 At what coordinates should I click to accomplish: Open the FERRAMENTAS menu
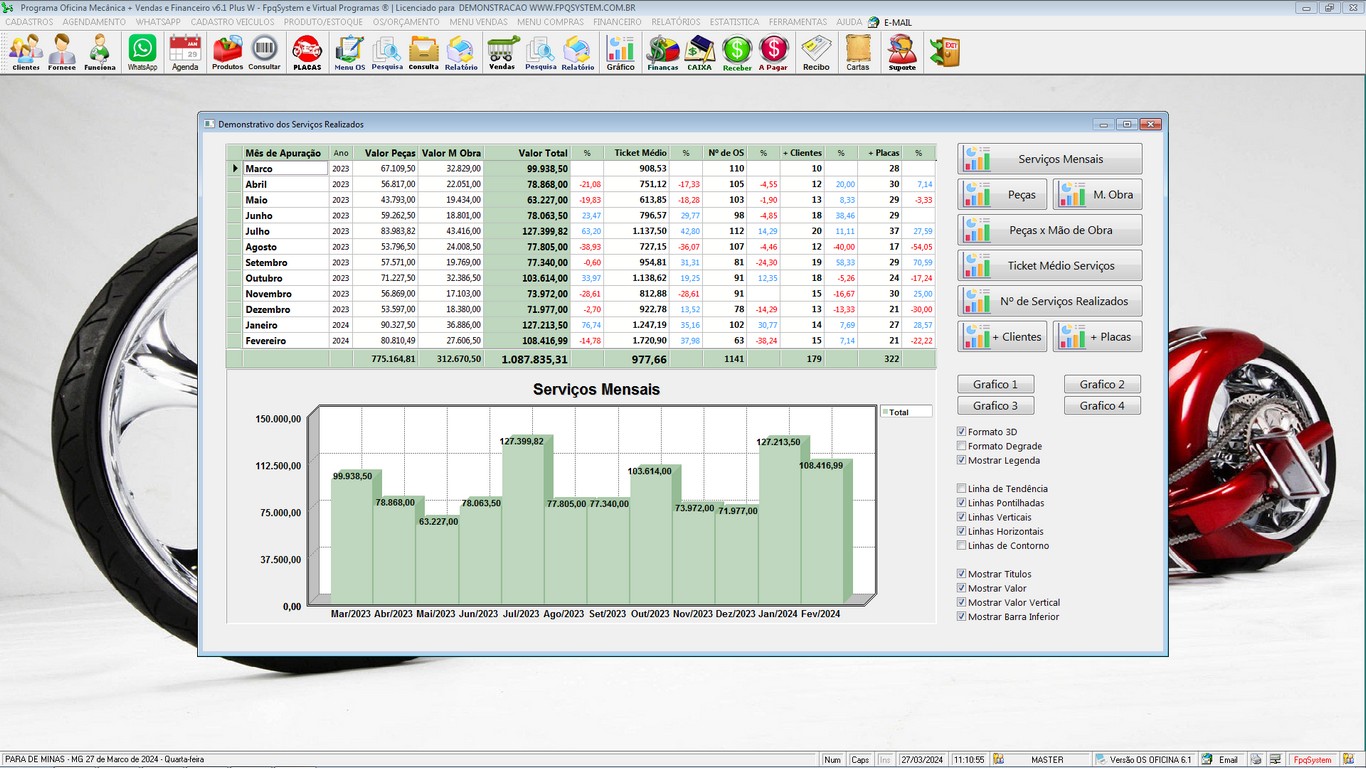[798, 22]
